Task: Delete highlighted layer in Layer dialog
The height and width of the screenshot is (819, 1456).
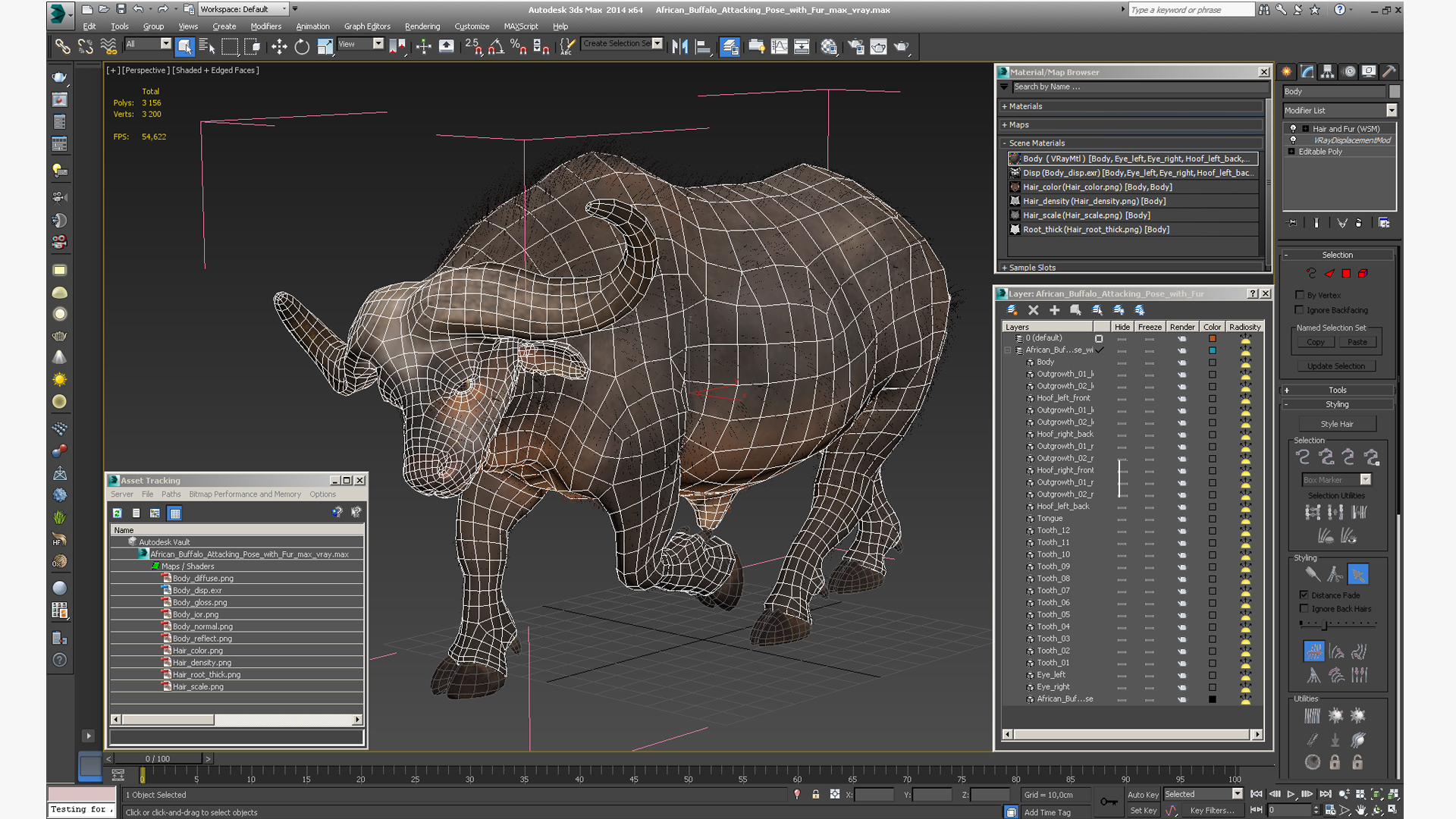Action: click(1033, 310)
